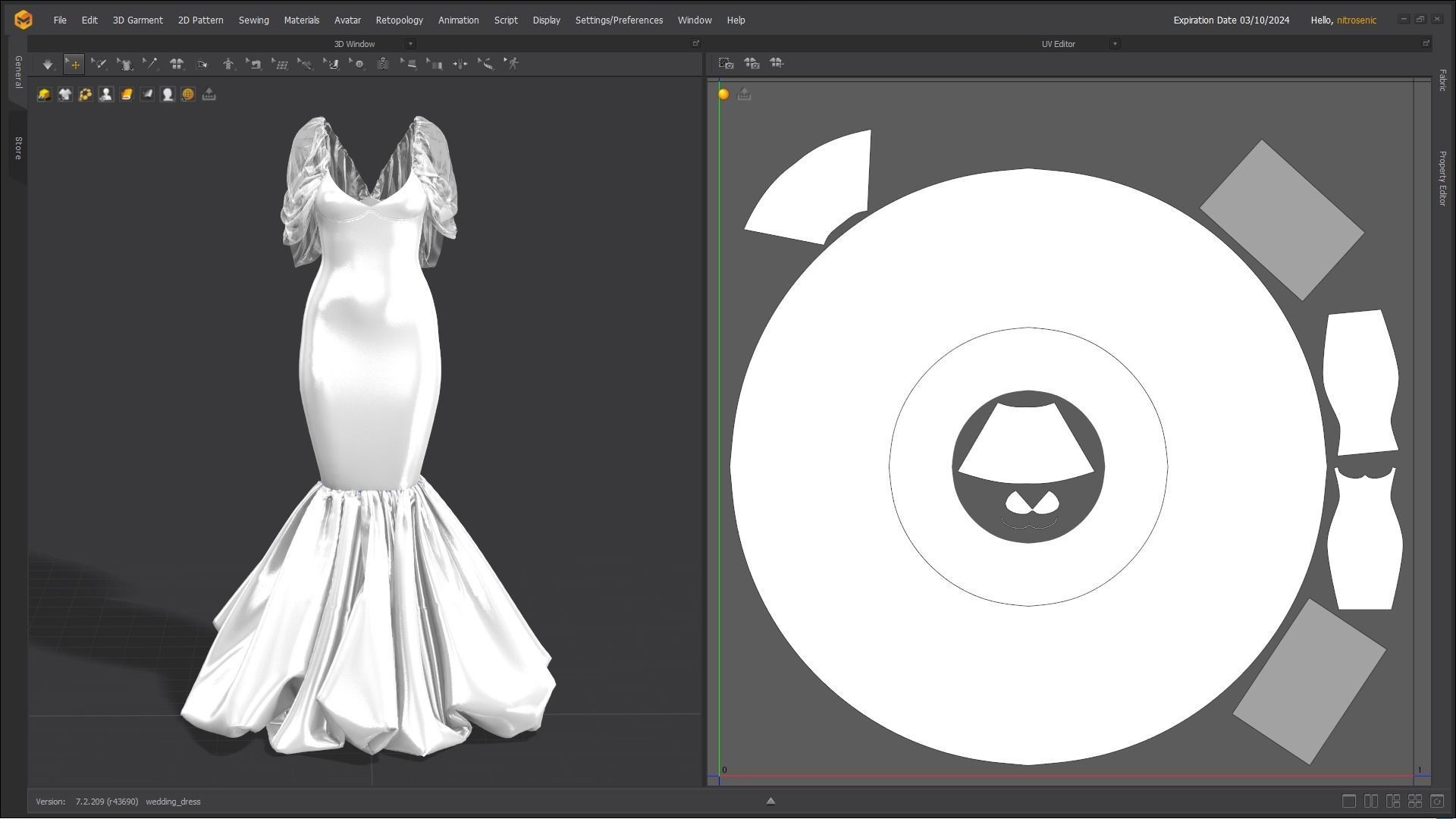1456x819 pixels.
Task: Toggle the globe environment display option
Action: 188,94
